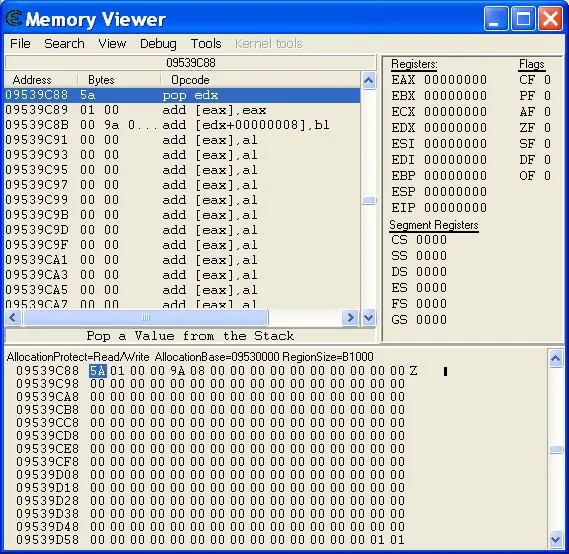Select the EAX register value
This screenshot has height=554, width=569.
click(x=455, y=80)
